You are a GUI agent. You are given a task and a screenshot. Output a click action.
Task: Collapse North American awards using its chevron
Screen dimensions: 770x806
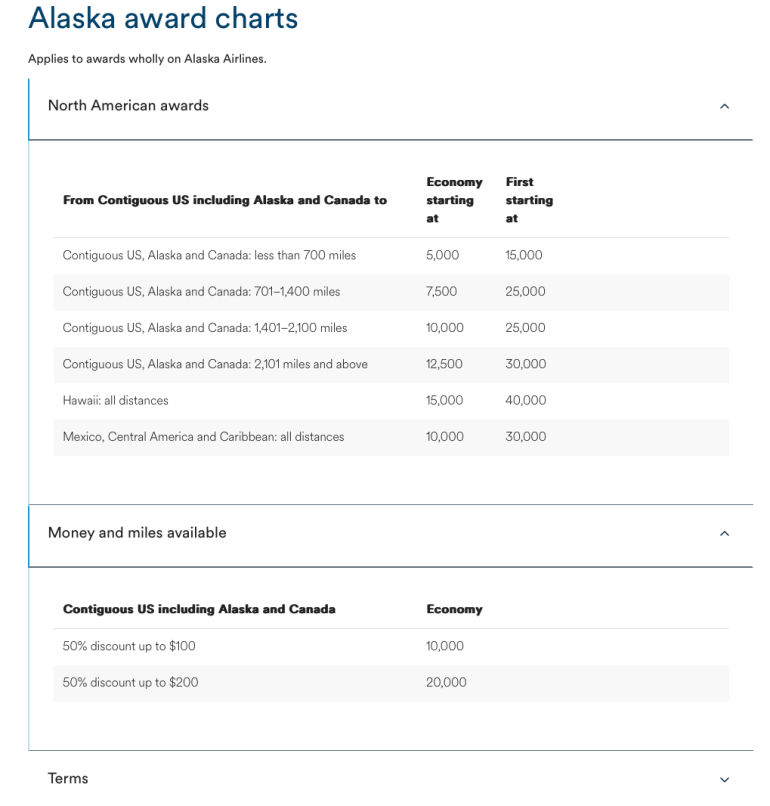pos(724,106)
